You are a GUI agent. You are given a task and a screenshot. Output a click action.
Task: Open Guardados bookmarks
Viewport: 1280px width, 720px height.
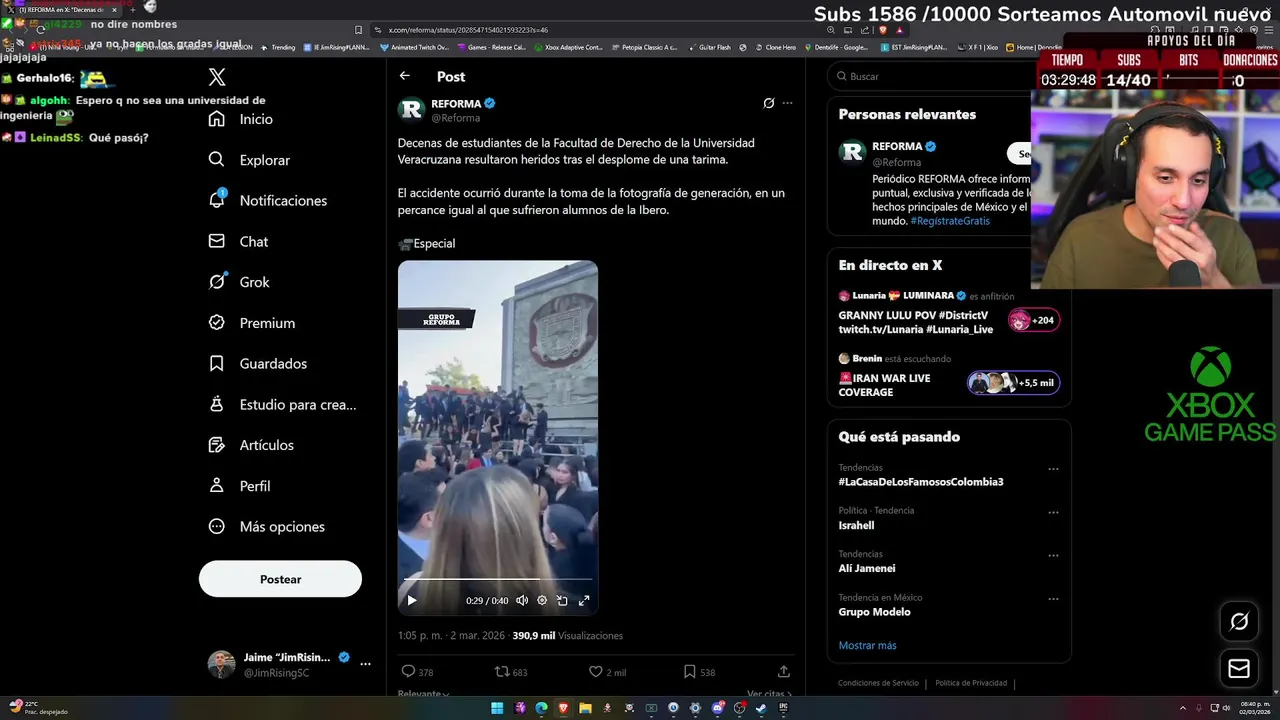coord(257,364)
